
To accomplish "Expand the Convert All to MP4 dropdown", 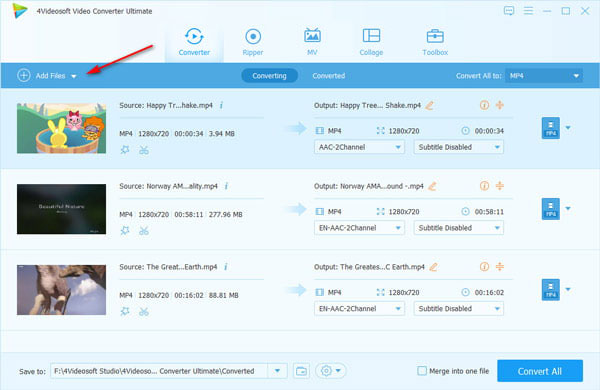I will [544, 76].
